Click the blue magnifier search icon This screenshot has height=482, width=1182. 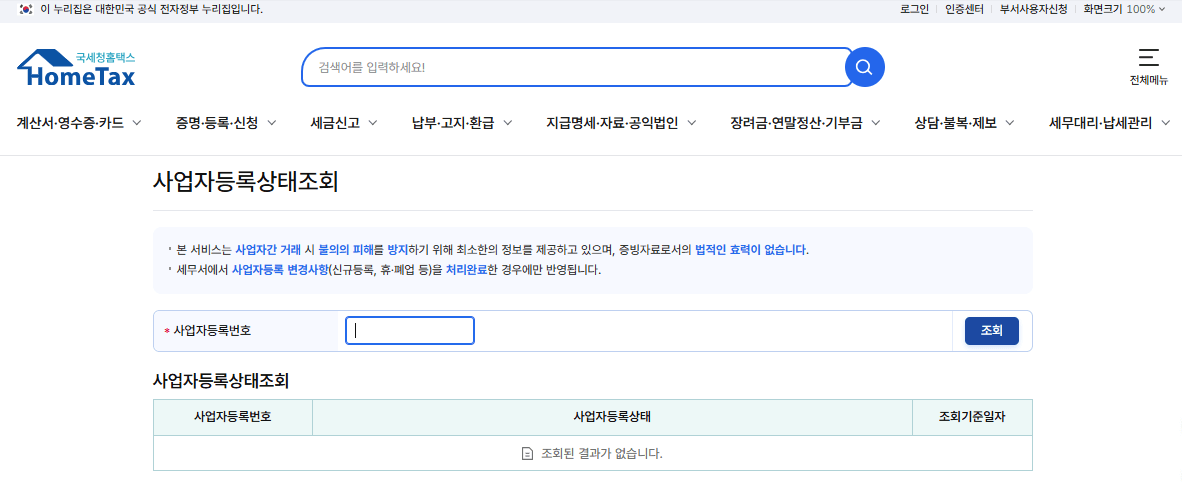[865, 67]
